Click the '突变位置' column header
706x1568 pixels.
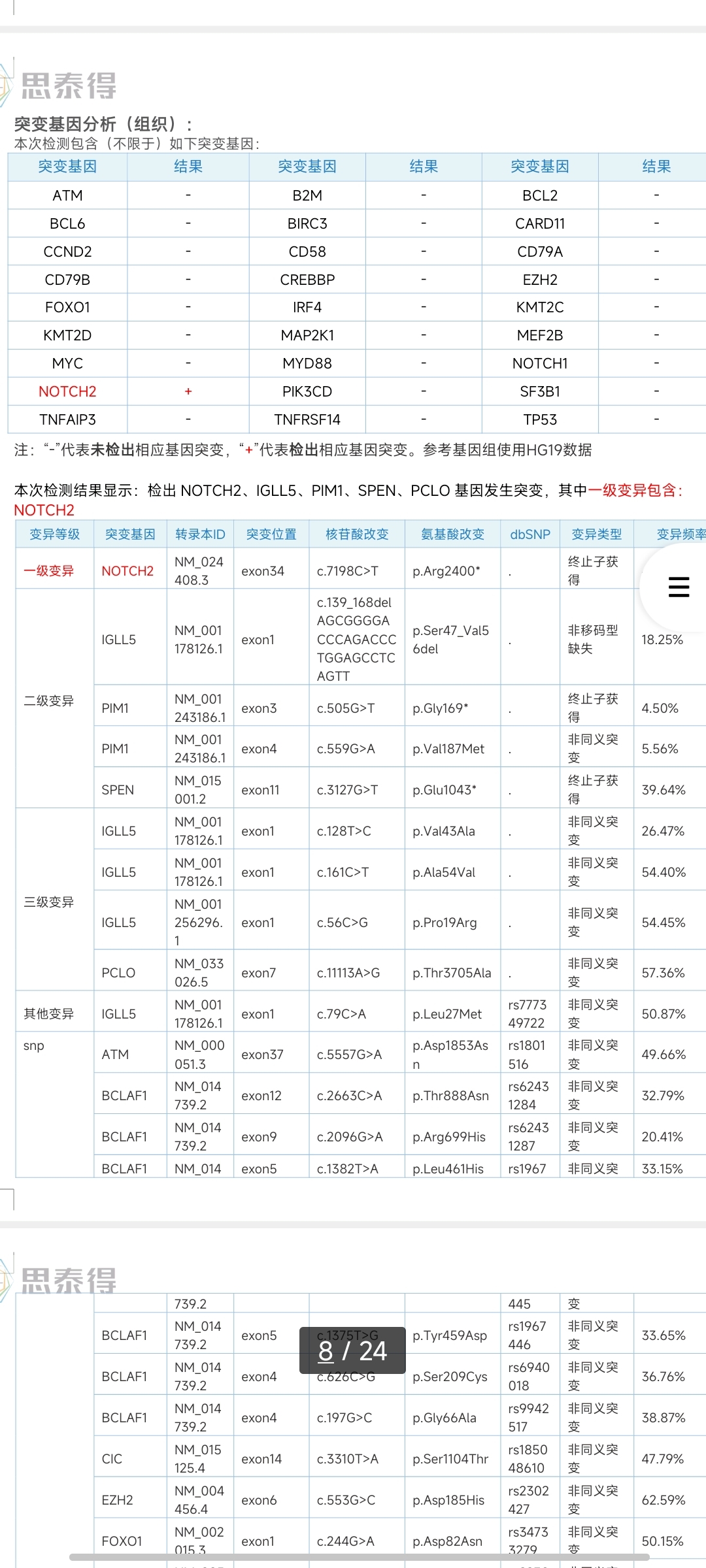pyautogui.click(x=271, y=534)
